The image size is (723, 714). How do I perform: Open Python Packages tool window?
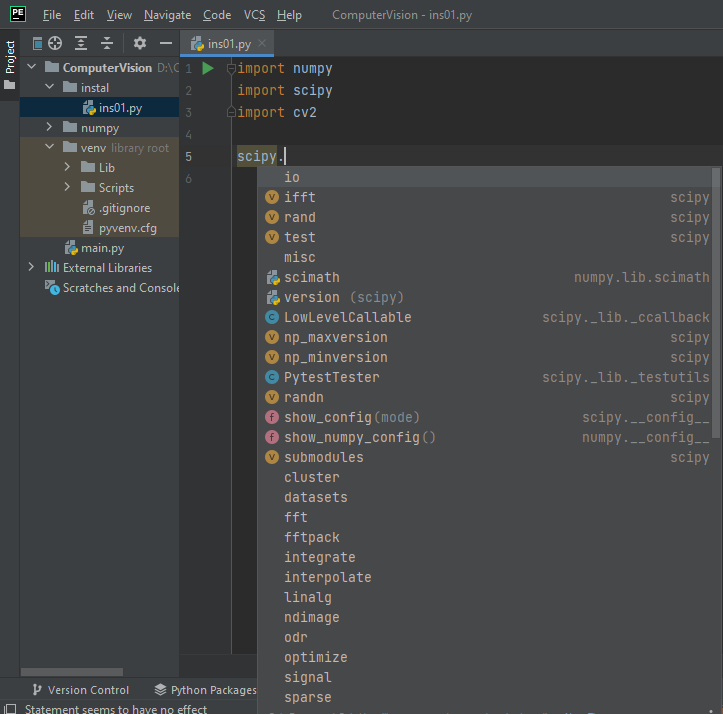coord(205,690)
